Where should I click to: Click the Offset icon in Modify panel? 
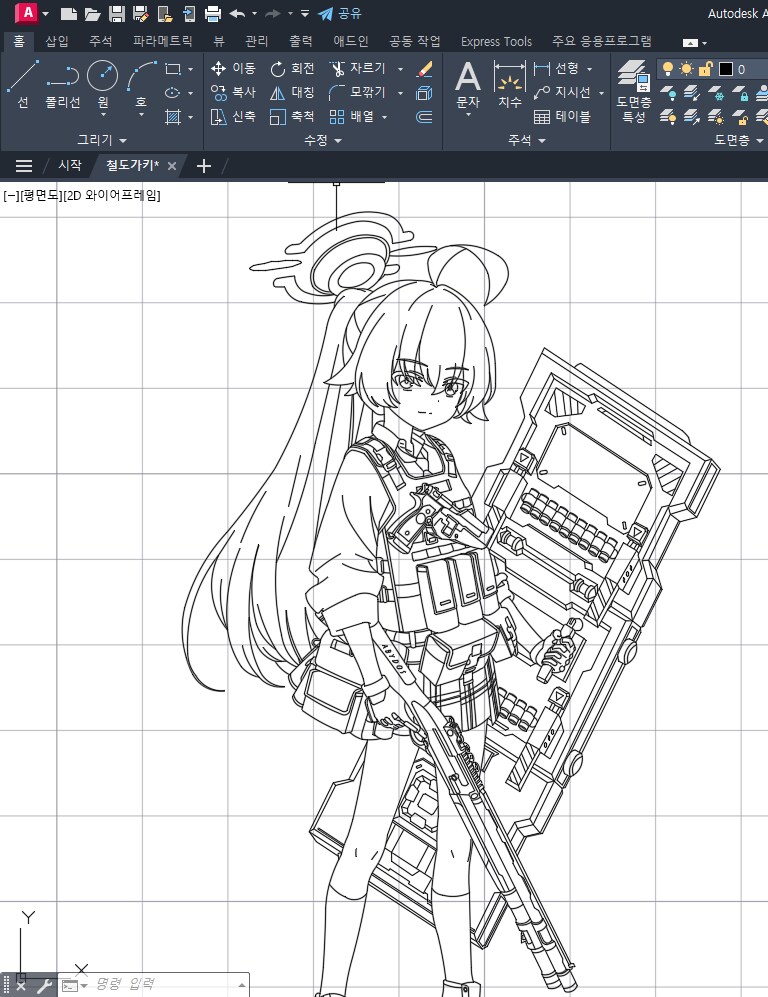(424, 117)
